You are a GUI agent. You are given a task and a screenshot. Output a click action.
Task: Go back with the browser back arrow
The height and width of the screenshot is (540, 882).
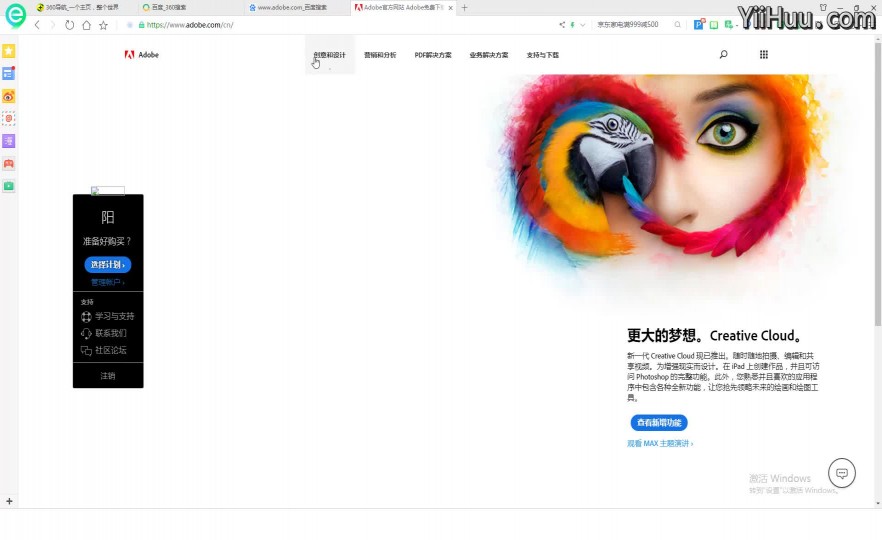(x=37, y=25)
